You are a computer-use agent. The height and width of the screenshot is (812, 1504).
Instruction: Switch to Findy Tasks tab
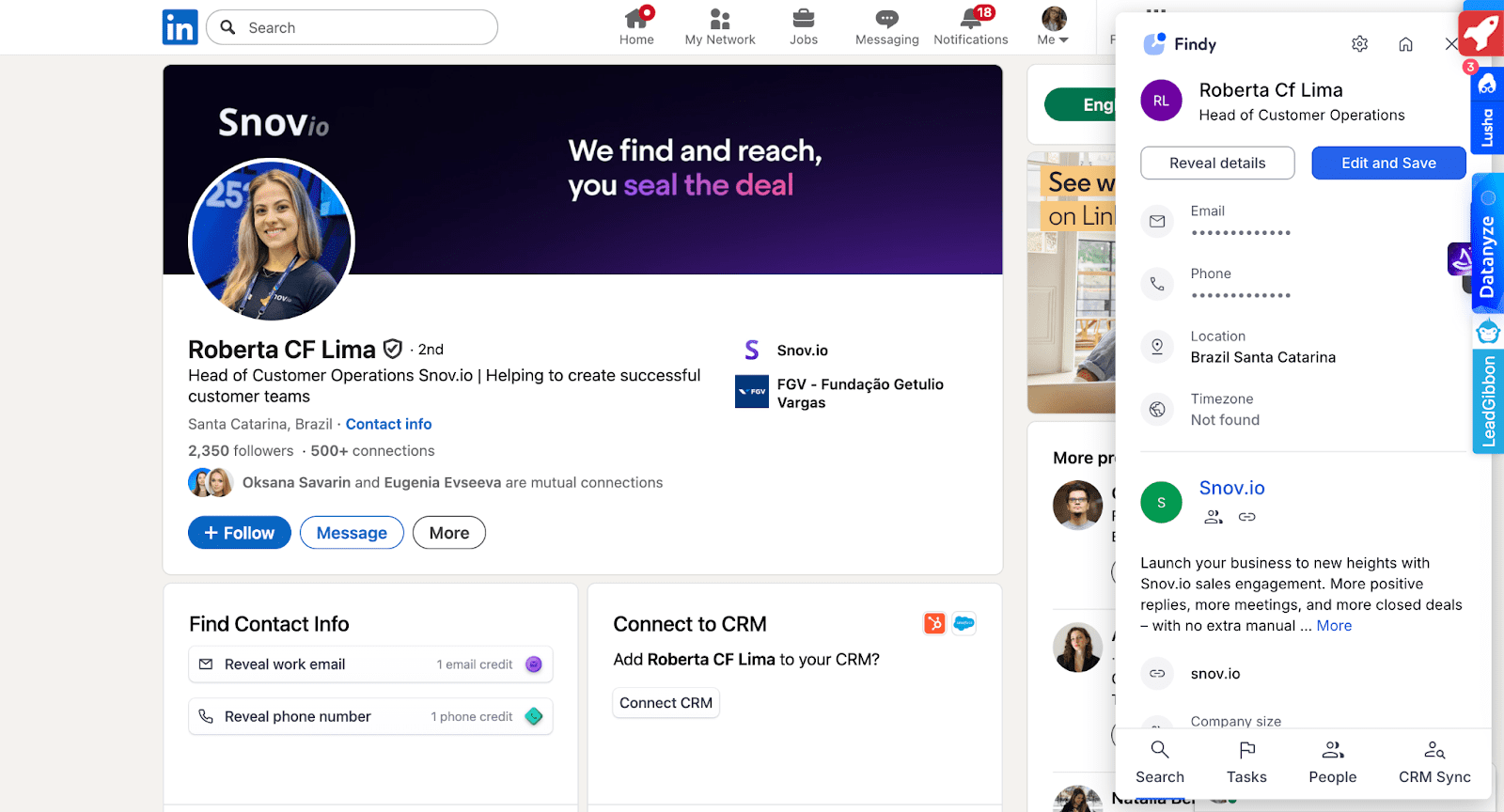click(1246, 762)
